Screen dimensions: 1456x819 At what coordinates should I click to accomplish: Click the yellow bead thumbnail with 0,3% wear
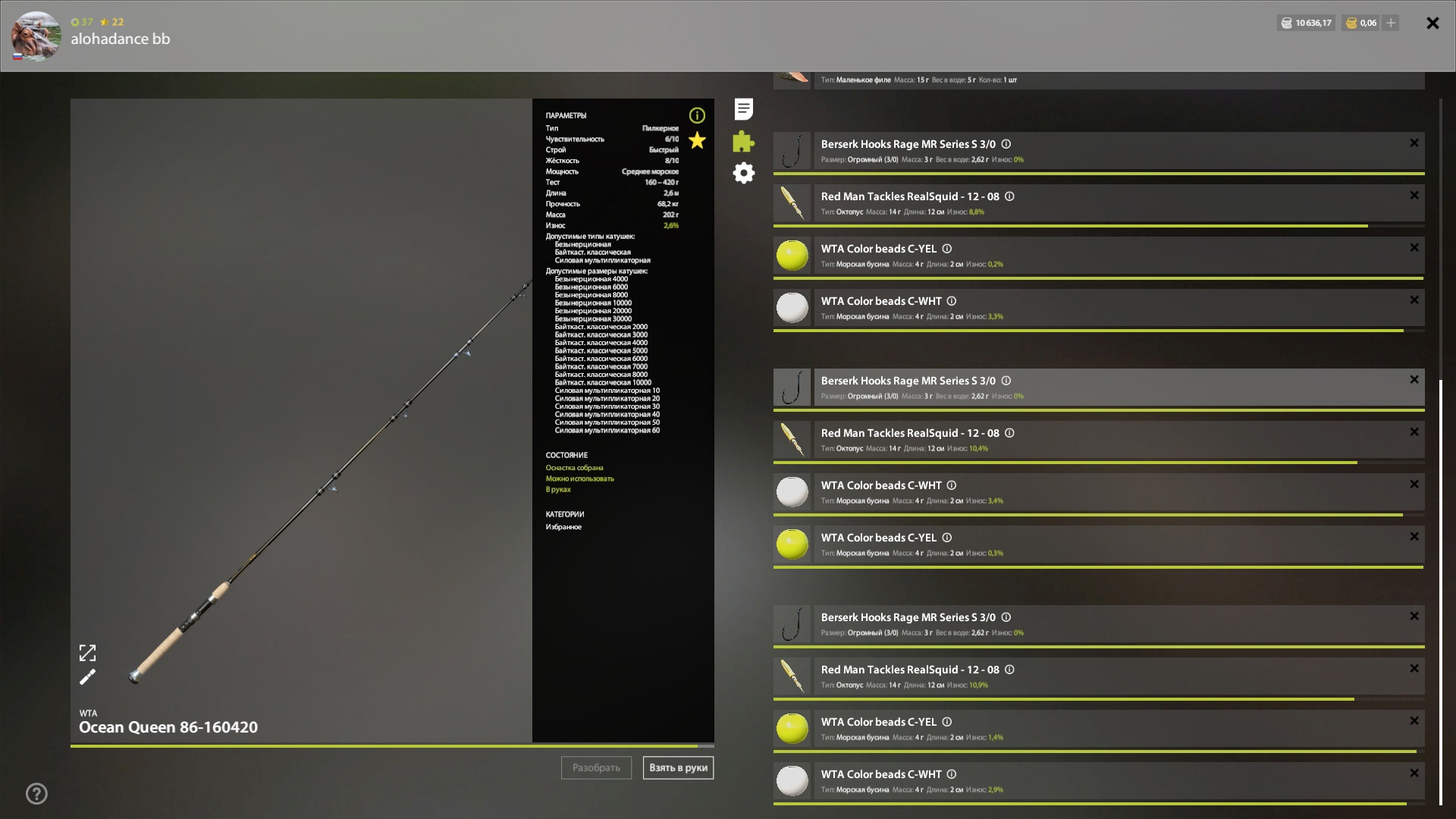pyautogui.click(x=792, y=544)
